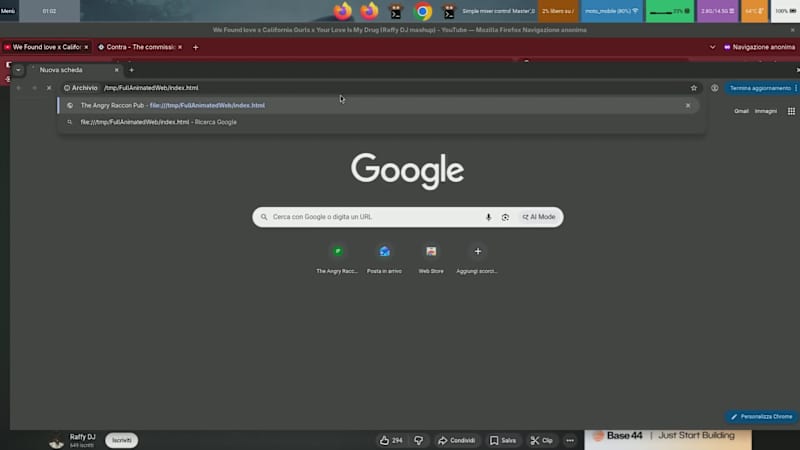Open the first Firefox icon in the top panel
This screenshot has width=800, height=450.
pyautogui.click(x=342, y=11)
